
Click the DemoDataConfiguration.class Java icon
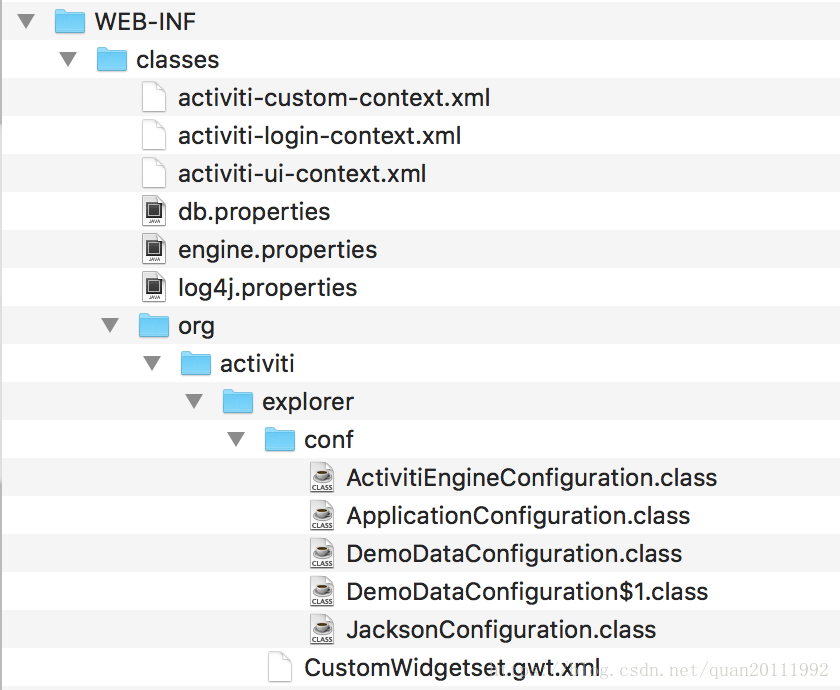coord(322,553)
